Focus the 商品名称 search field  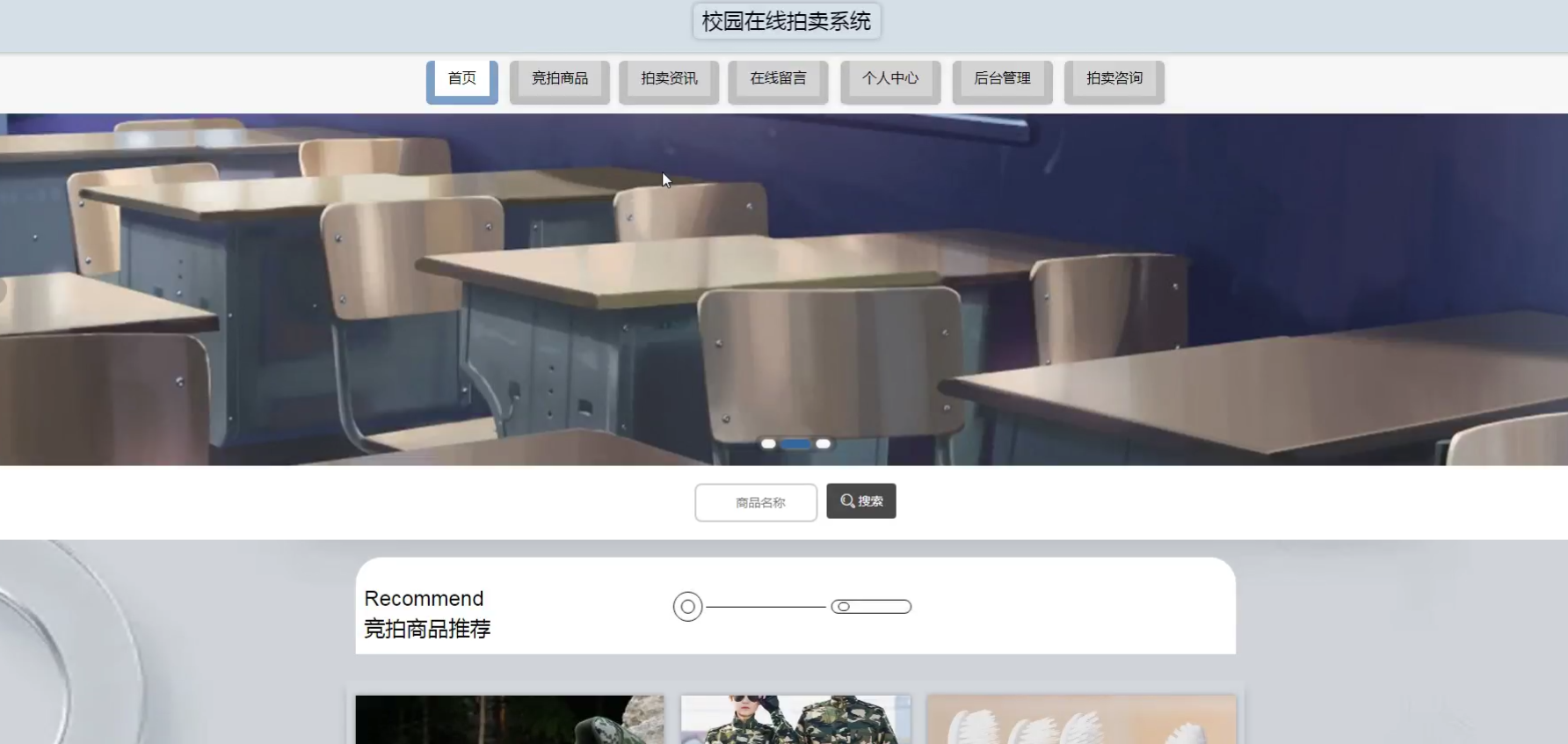click(756, 502)
